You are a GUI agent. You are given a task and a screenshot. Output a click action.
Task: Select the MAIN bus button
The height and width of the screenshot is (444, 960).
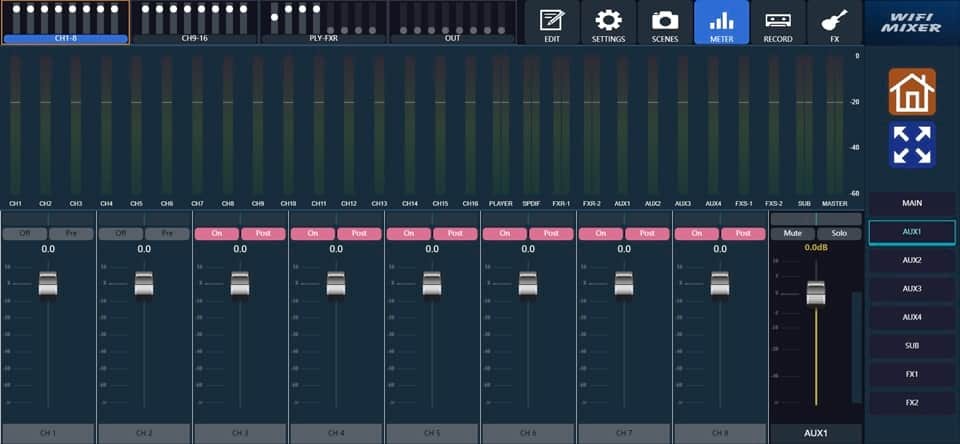point(911,204)
